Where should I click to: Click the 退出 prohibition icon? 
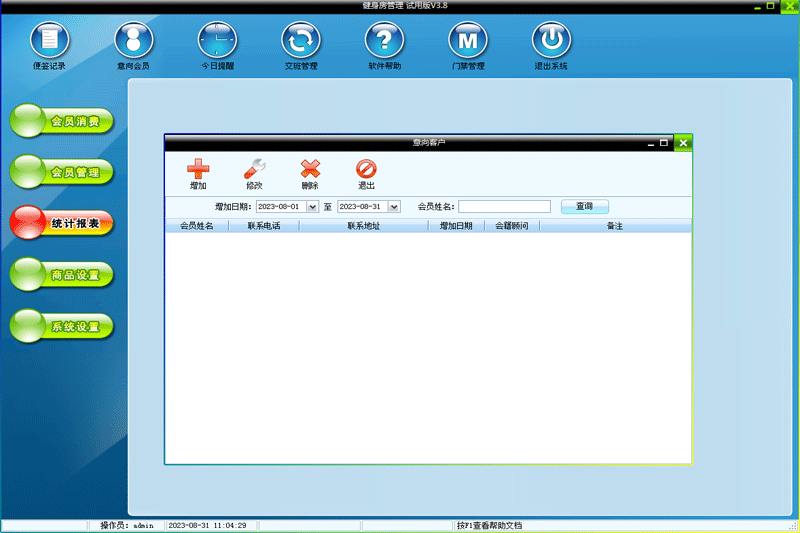pos(366,169)
